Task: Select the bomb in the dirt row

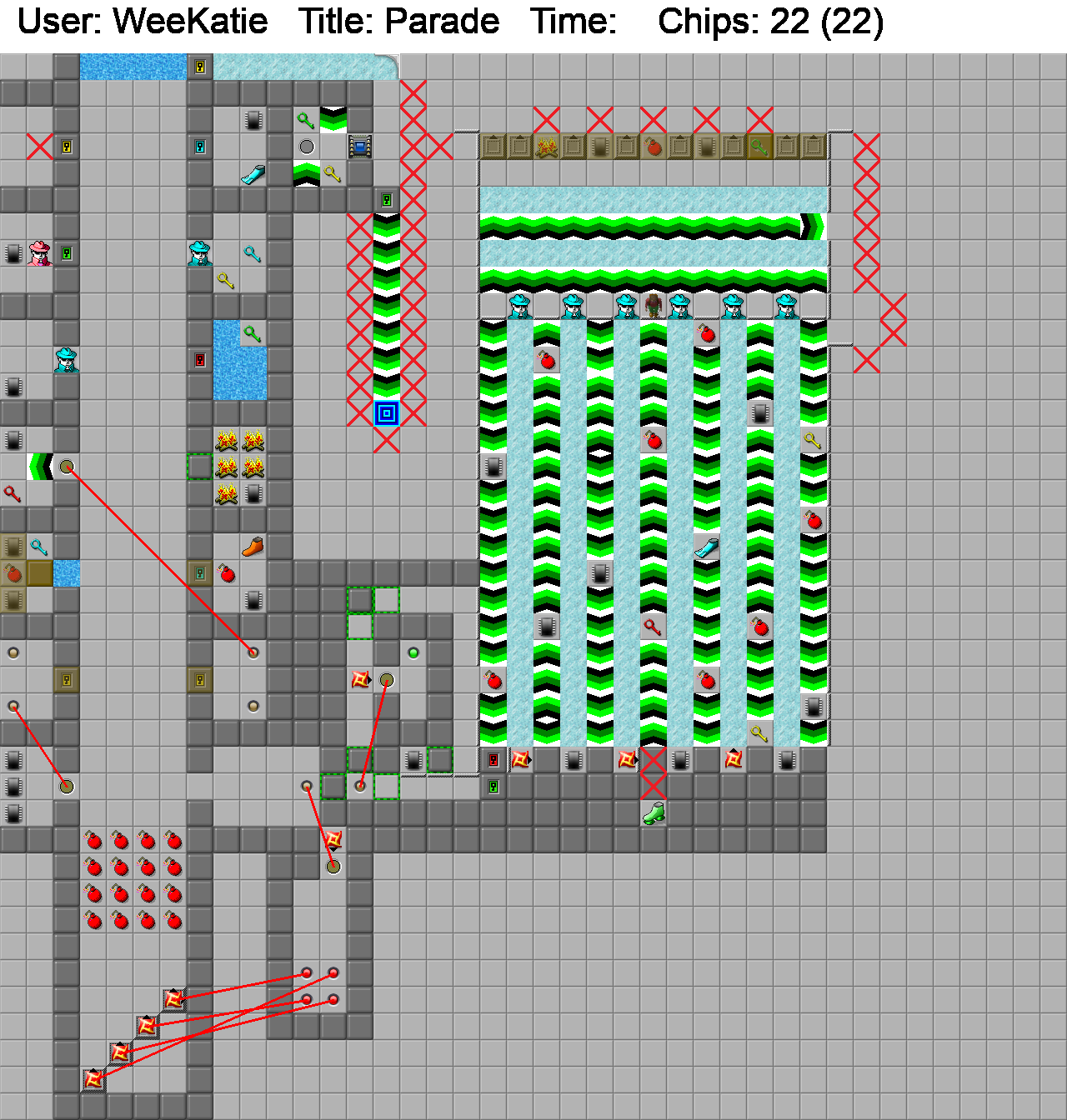Action: (653, 147)
